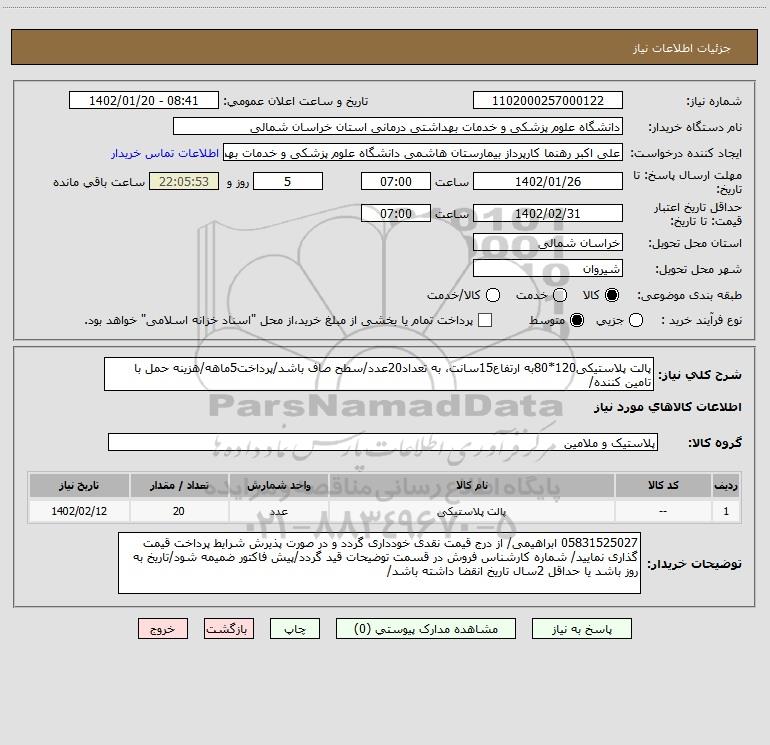Screen dimensions: 770x745
Task: Open مشاهده مدارک پیوستی (0) button
Action: click(426, 629)
